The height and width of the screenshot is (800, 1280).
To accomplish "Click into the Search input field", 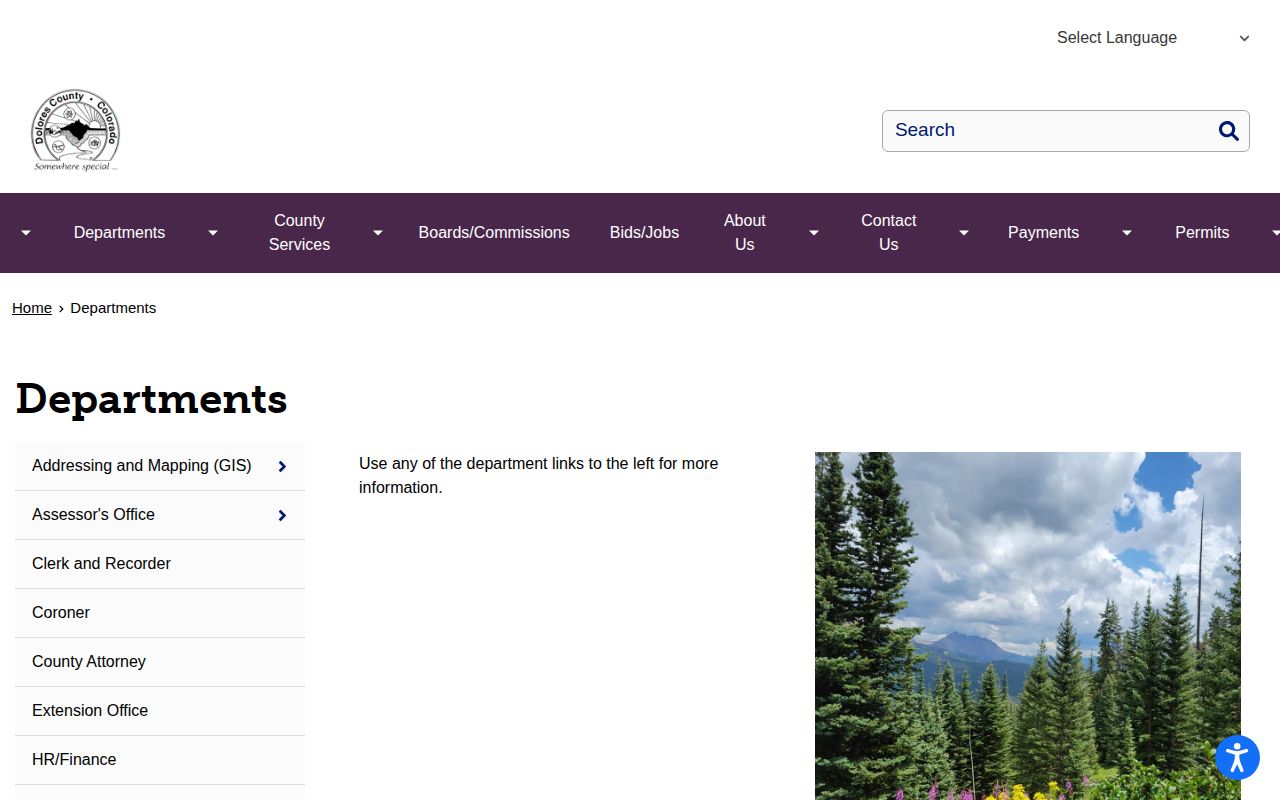I will tap(1048, 131).
